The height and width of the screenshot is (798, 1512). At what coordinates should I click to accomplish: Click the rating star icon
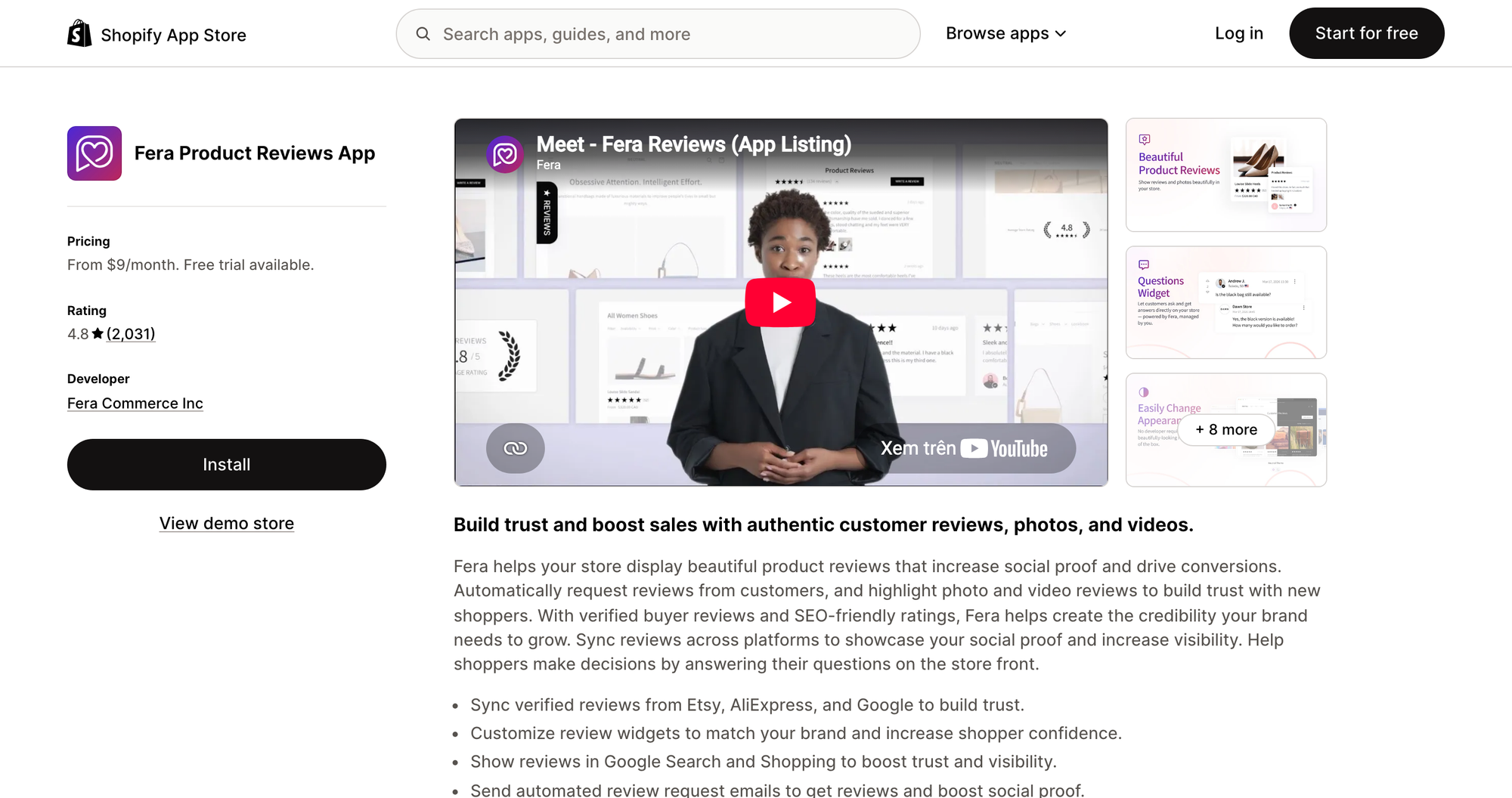98,333
